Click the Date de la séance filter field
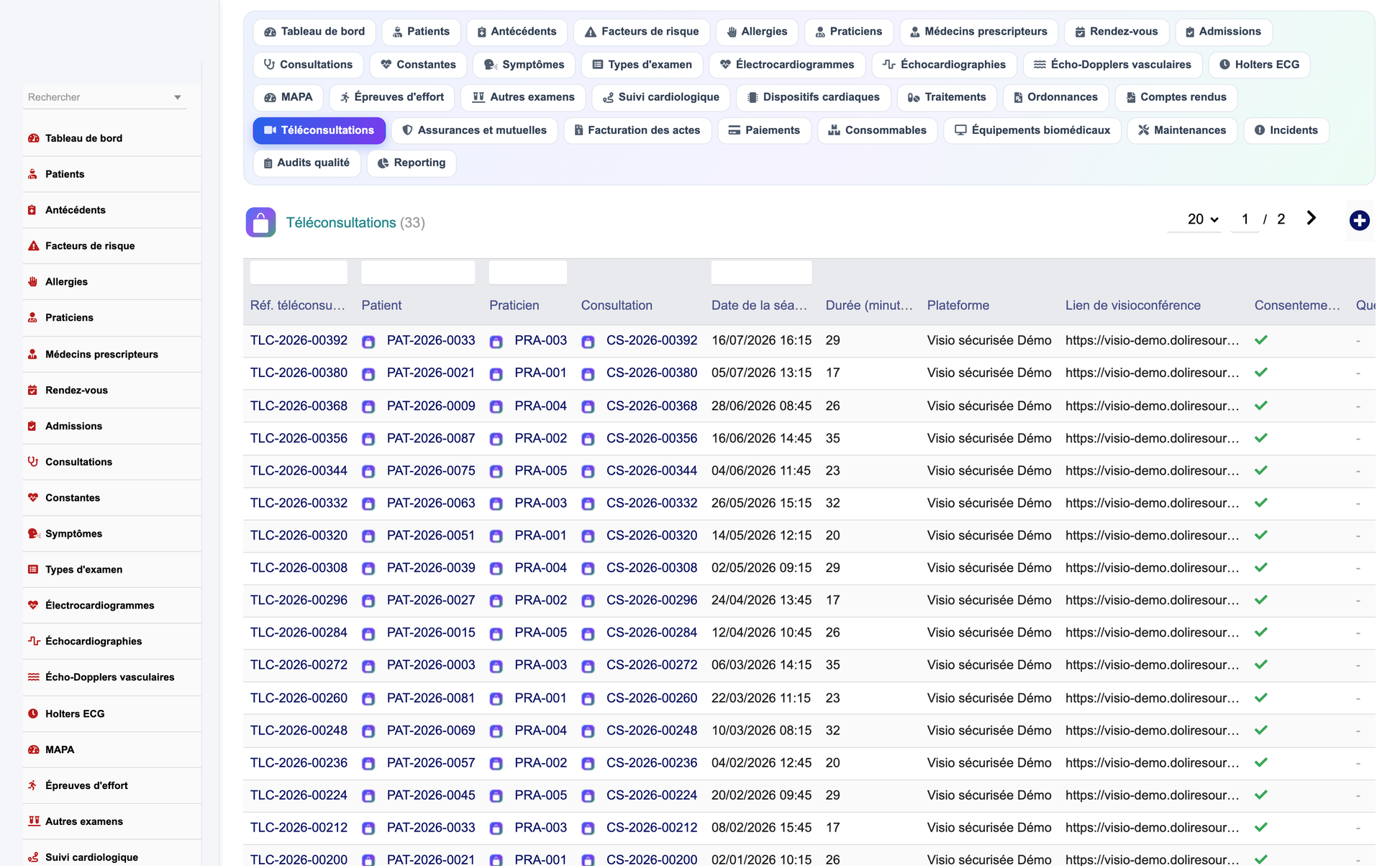 pyautogui.click(x=761, y=273)
